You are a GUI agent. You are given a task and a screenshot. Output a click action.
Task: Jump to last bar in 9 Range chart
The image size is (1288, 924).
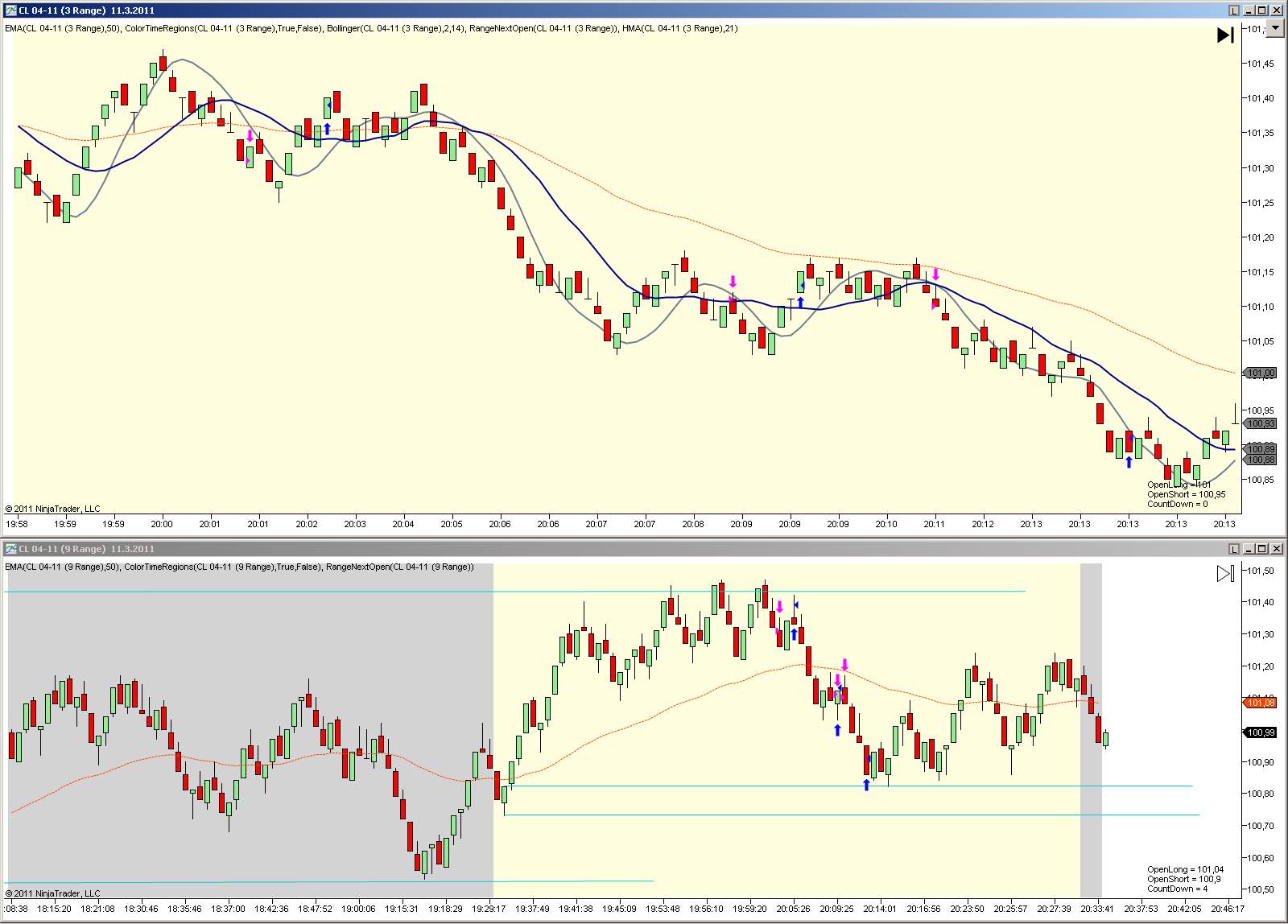click(x=1225, y=573)
